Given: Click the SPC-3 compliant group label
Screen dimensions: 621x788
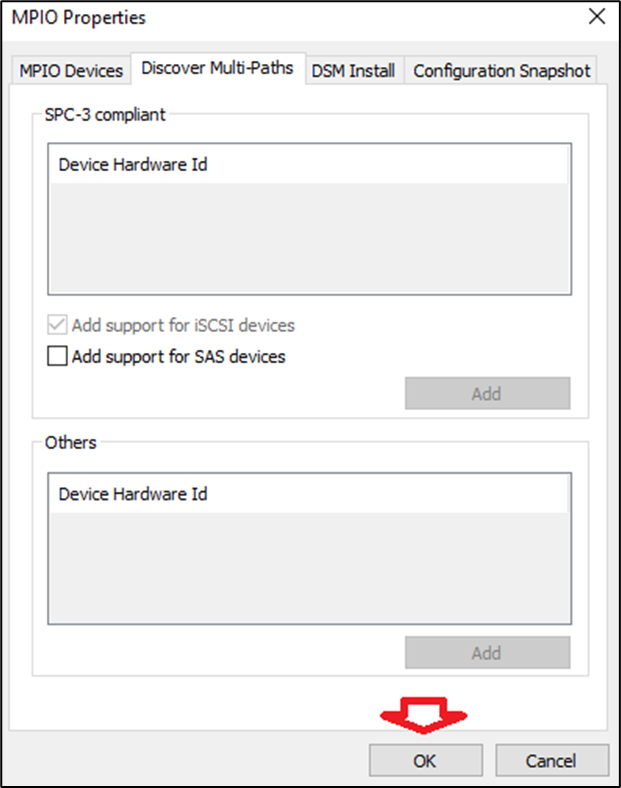Looking at the screenshot, I should coord(105,114).
